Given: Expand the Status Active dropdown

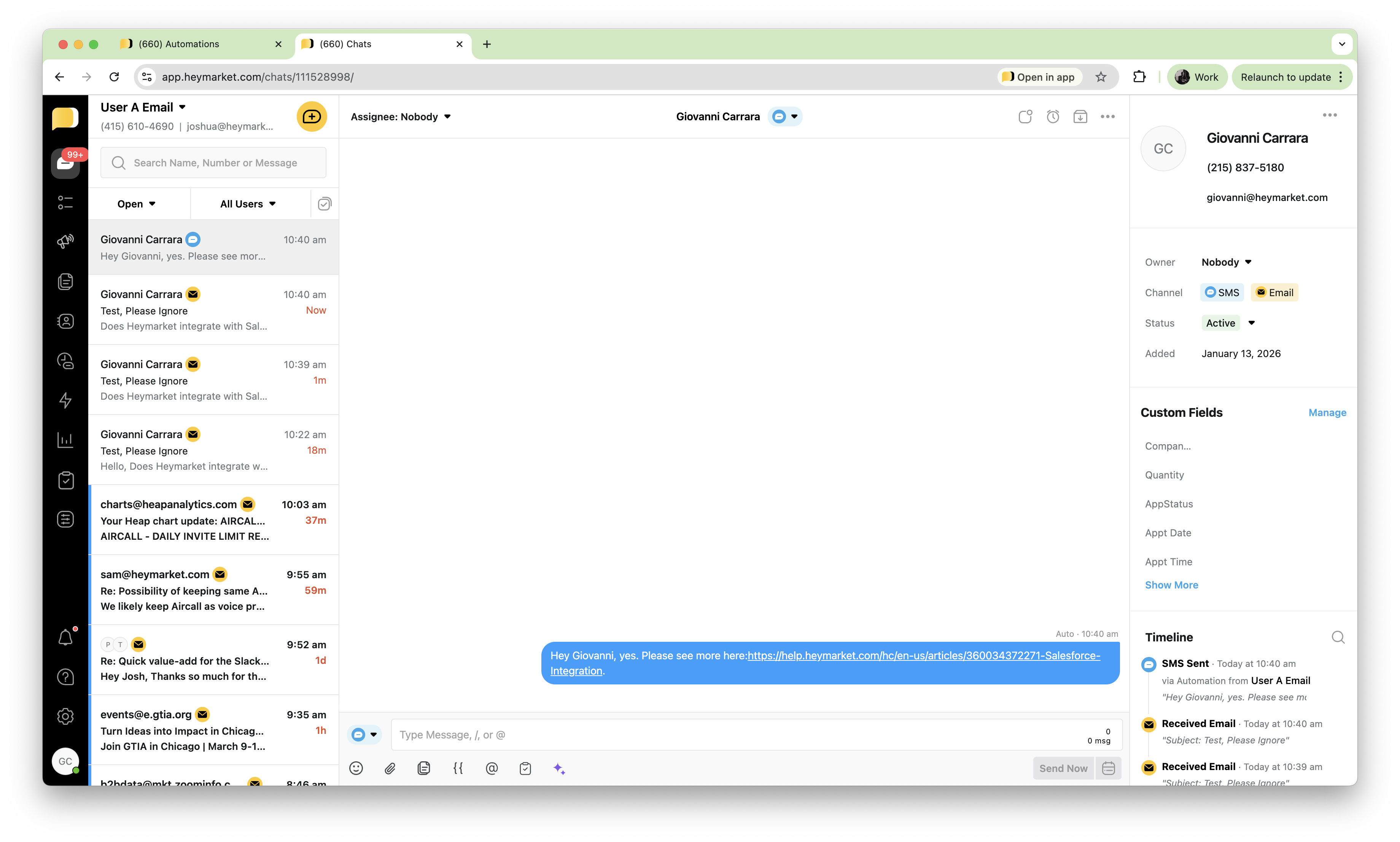Looking at the screenshot, I should (1228, 323).
